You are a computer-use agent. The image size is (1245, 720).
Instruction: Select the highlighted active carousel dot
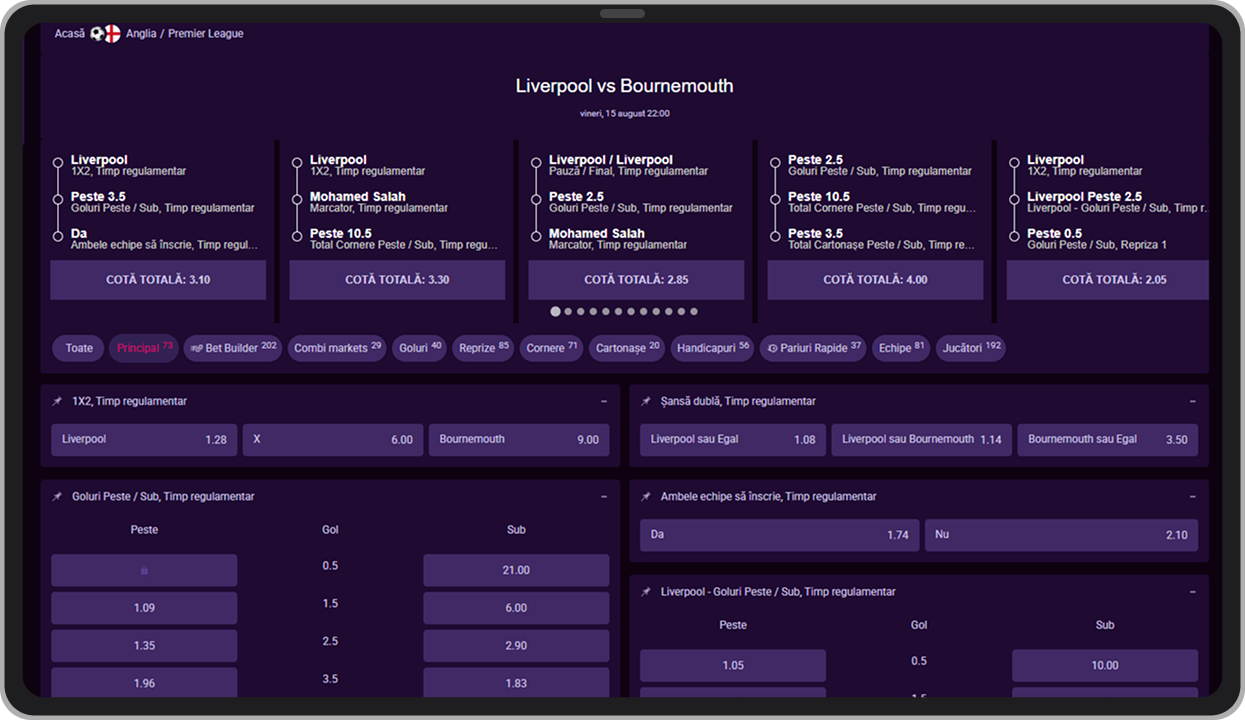[x=555, y=312]
